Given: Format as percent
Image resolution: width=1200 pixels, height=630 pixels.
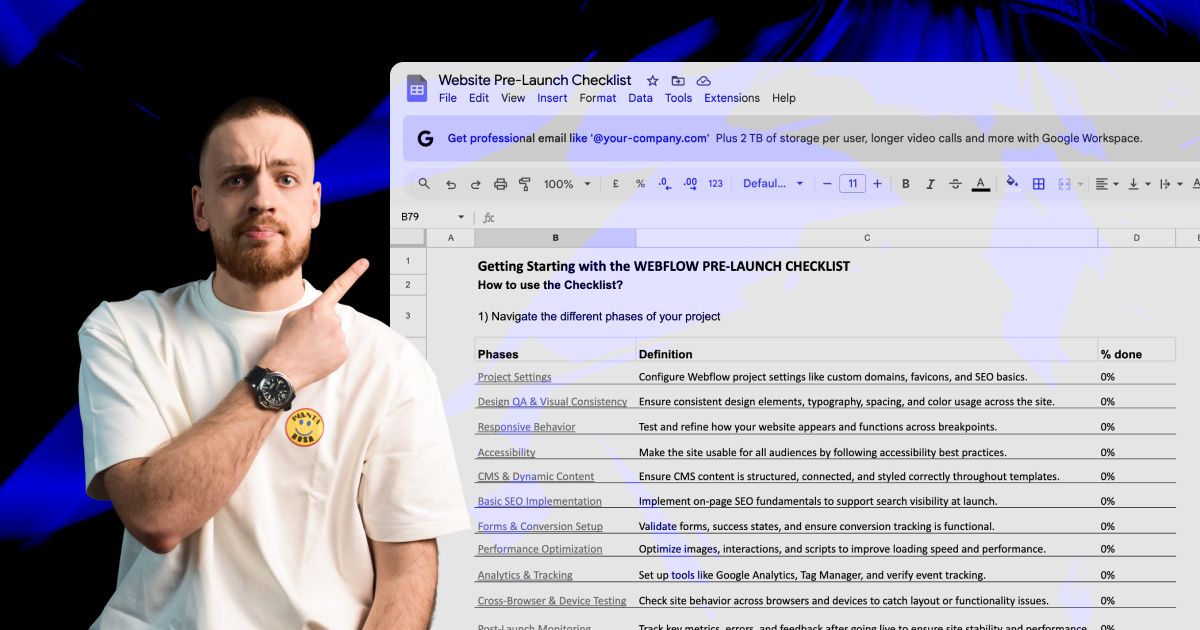Looking at the screenshot, I should point(640,184).
